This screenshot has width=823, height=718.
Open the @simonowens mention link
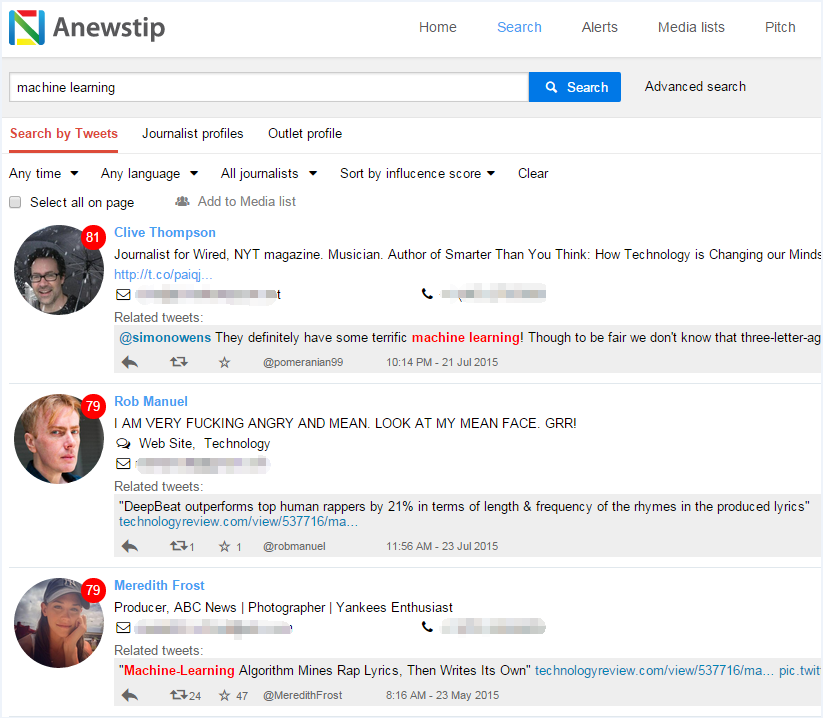(x=165, y=337)
